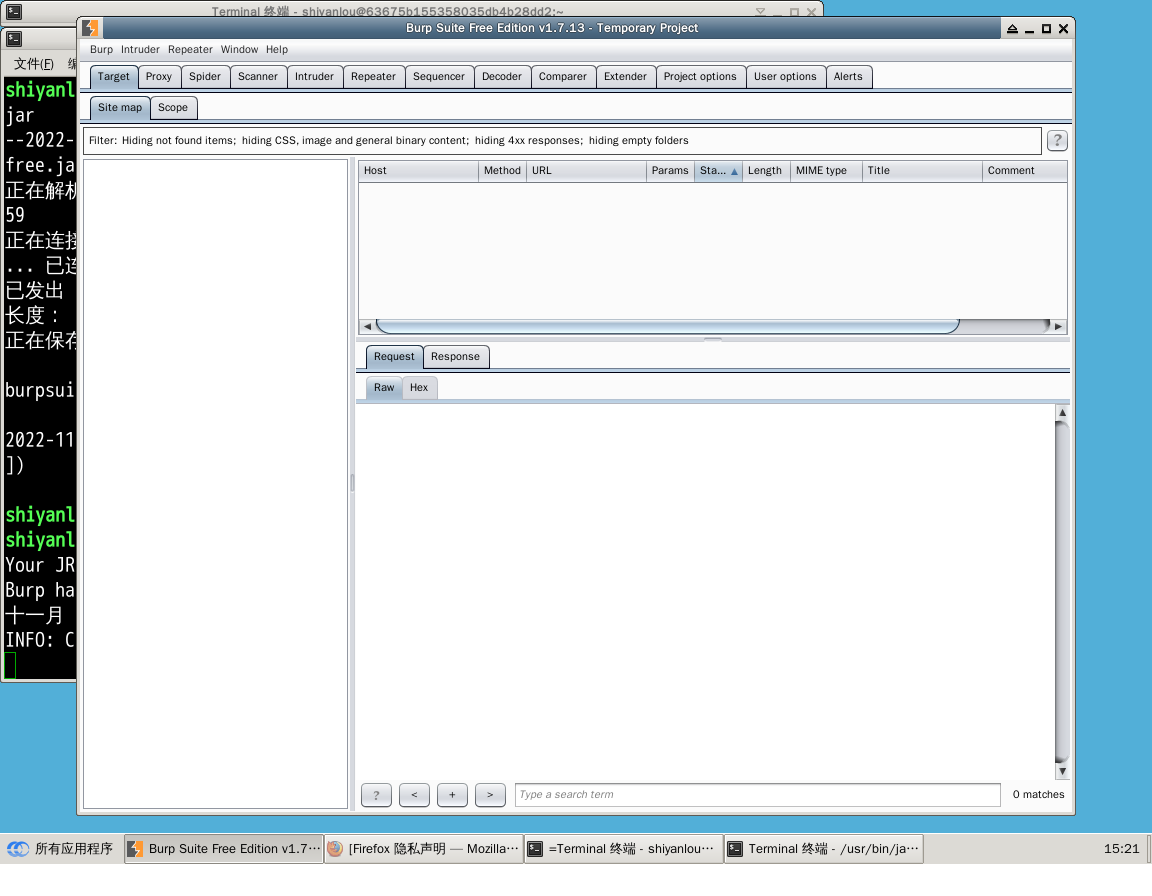Go to previous search match button
This screenshot has width=1152, height=896.
[414, 795]
